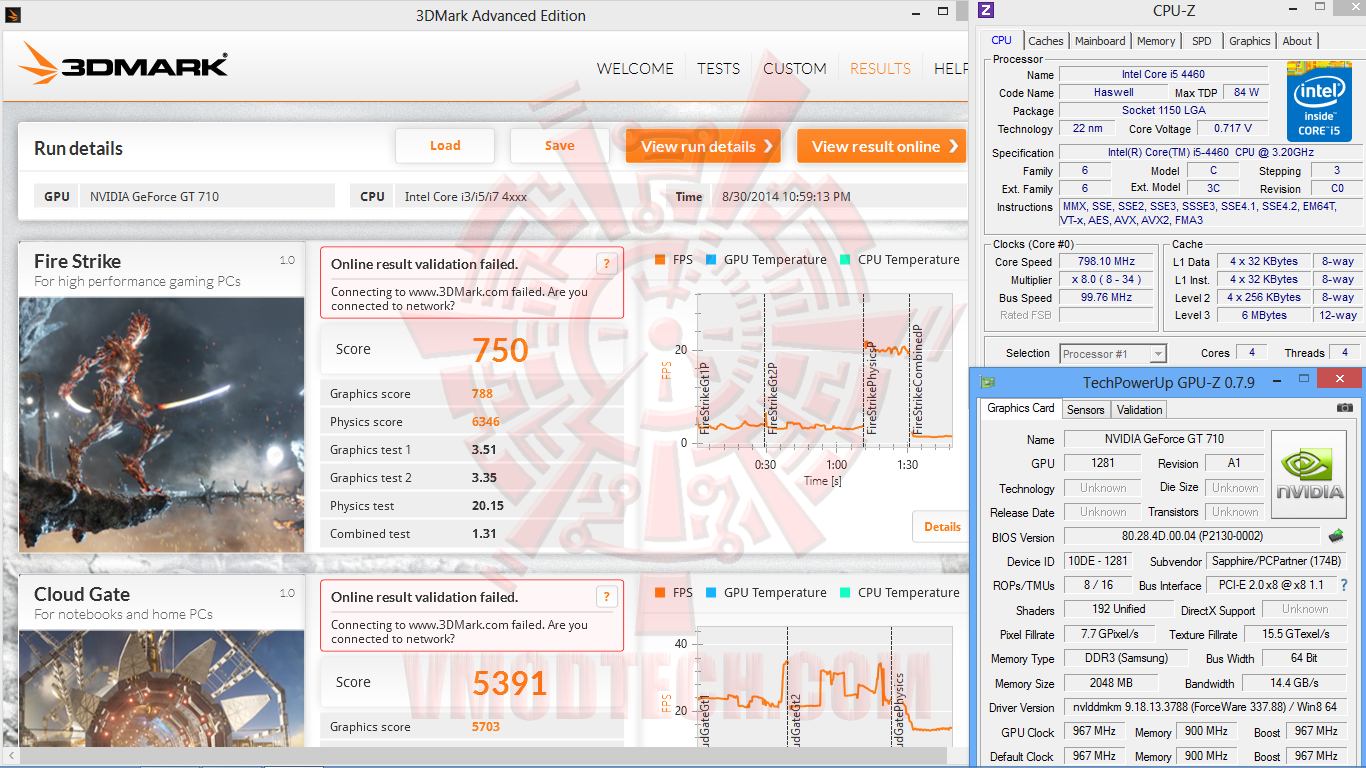Click the Cloud Gate score value 5391
The height and width of the screenshot is (768, 1366).
(x=510, y=683)
